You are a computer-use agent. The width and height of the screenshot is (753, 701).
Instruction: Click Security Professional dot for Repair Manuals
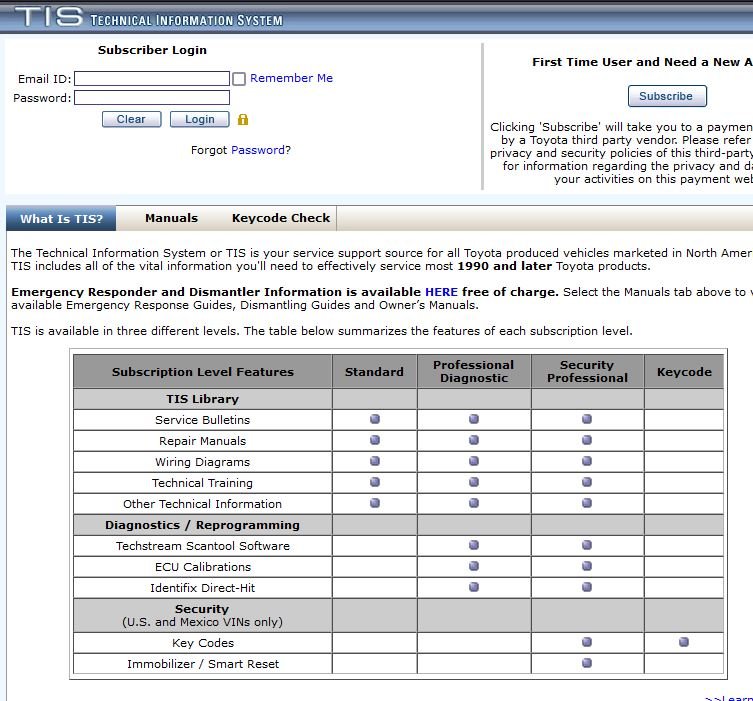(587, 440)
